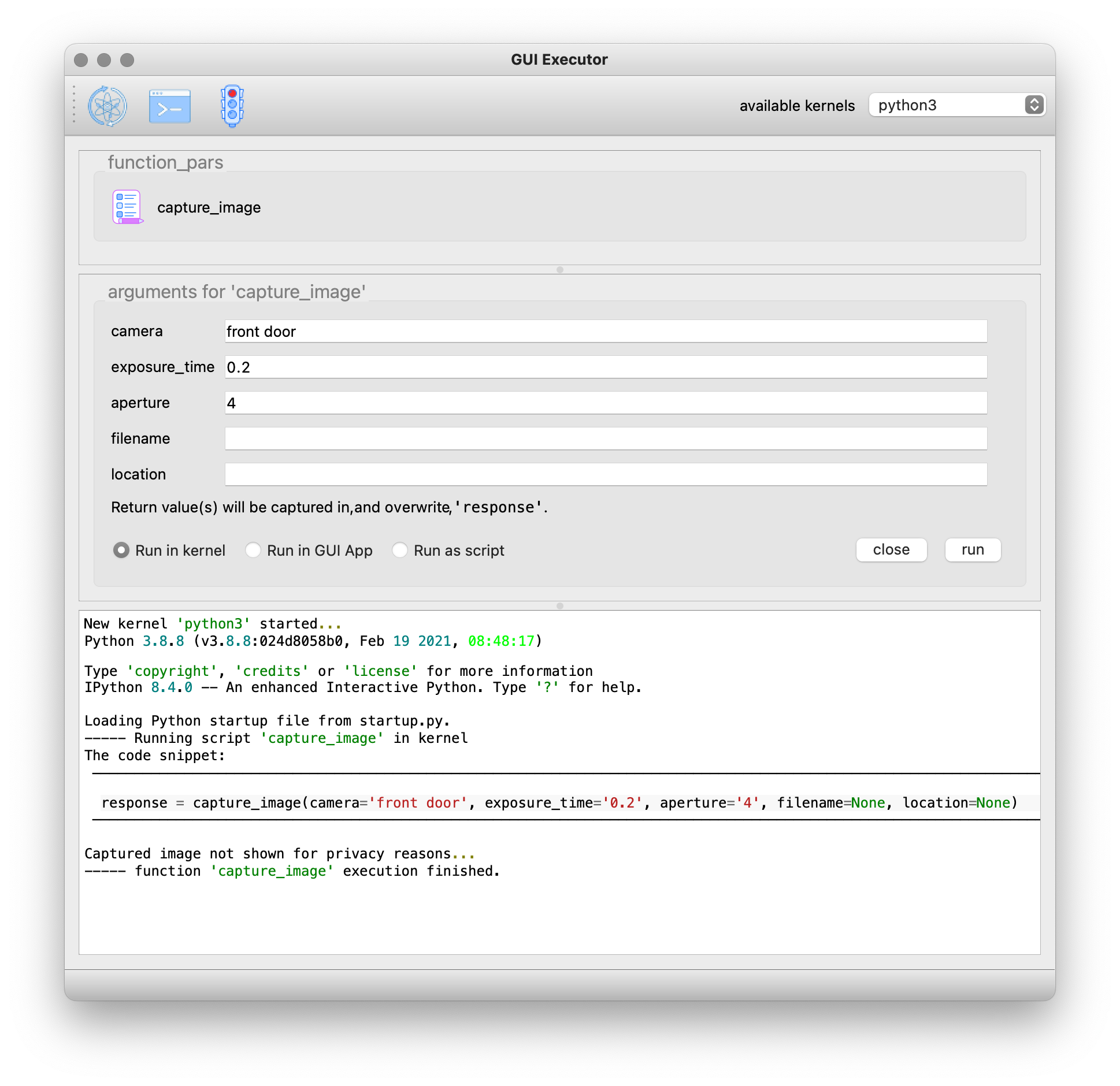Click the empty location input field
This screenshot has height=1086, width=1120.
[x=606, y=474]
